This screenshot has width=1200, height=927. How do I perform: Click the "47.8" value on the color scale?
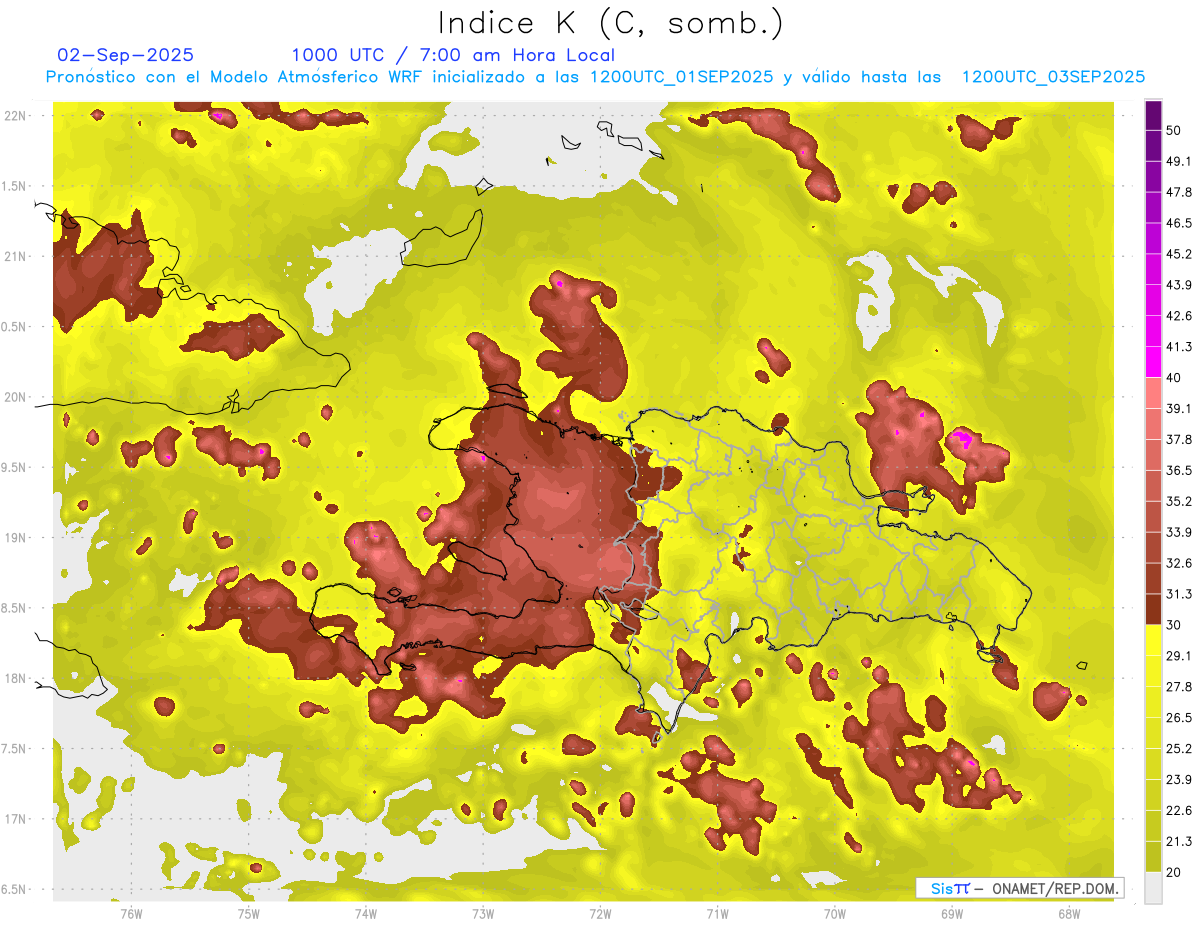[x=1180, y=192]
